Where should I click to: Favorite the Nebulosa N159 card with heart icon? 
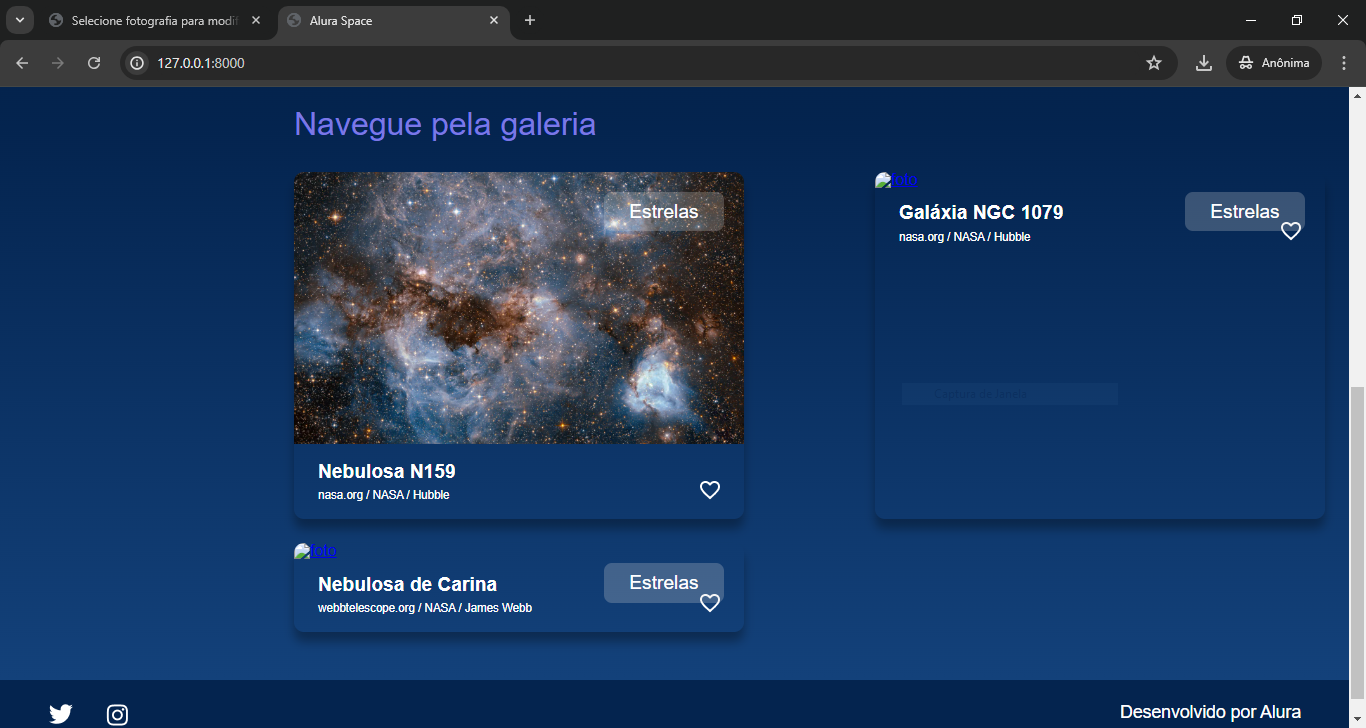[x=710, y=490]
